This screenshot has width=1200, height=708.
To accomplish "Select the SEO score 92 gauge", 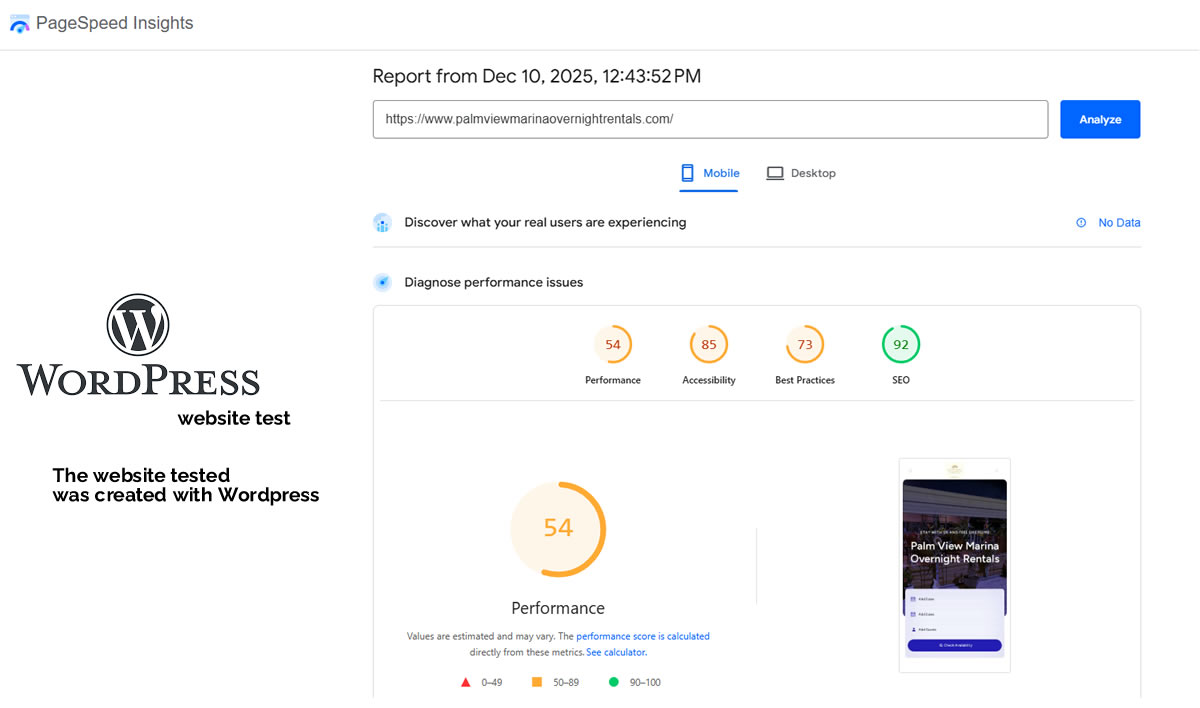I will (901, 345).
